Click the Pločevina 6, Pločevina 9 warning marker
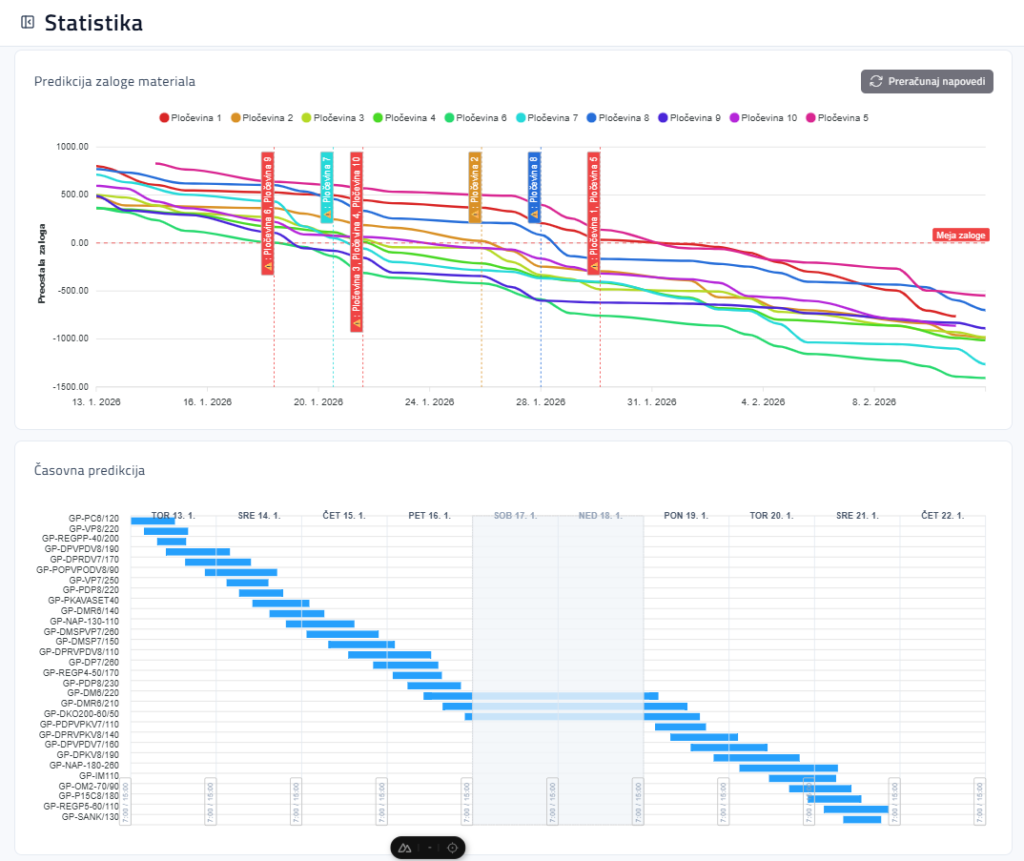 click(x=268, y=213)
